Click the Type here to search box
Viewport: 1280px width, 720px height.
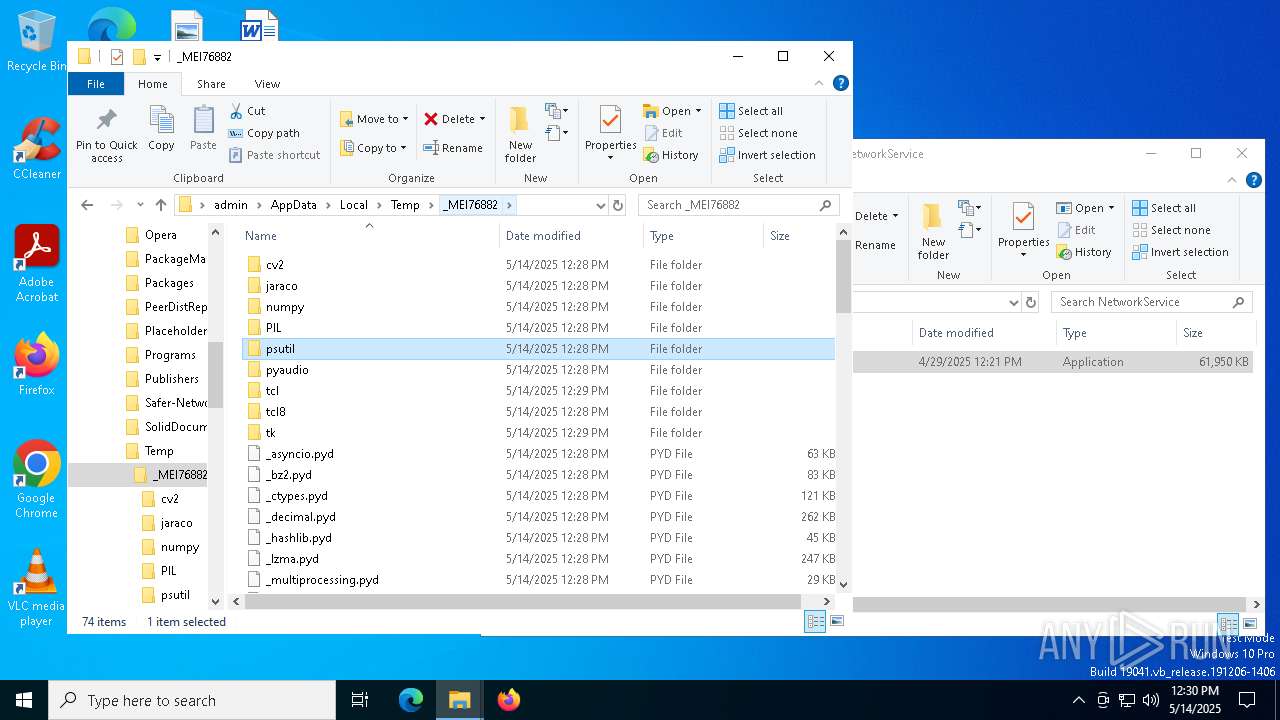click(192, 700)
